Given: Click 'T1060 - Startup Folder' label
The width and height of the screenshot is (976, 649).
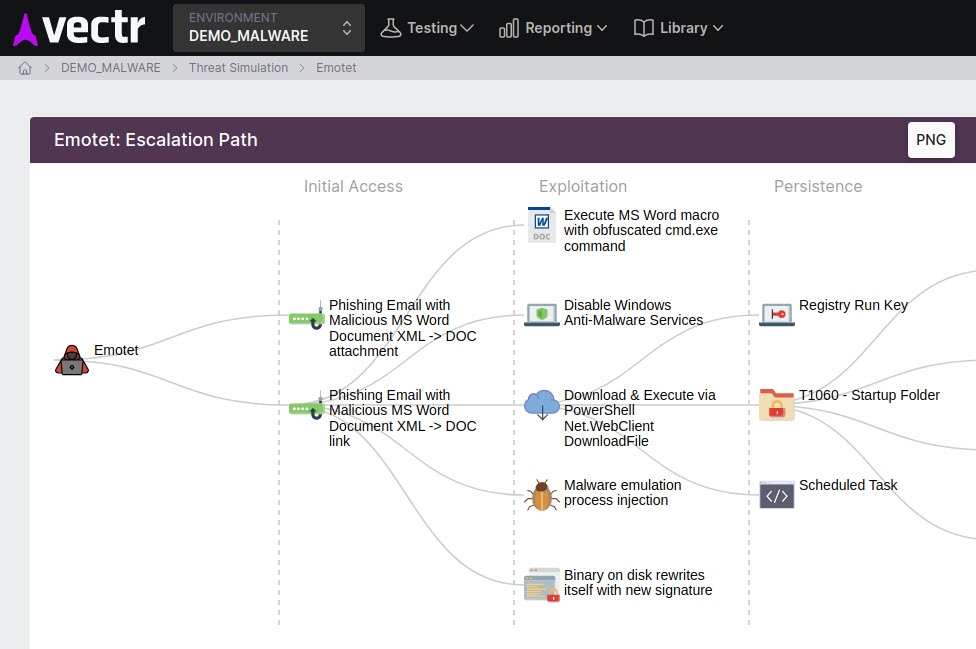Looking at the screenshot, I should click(869, 395).
